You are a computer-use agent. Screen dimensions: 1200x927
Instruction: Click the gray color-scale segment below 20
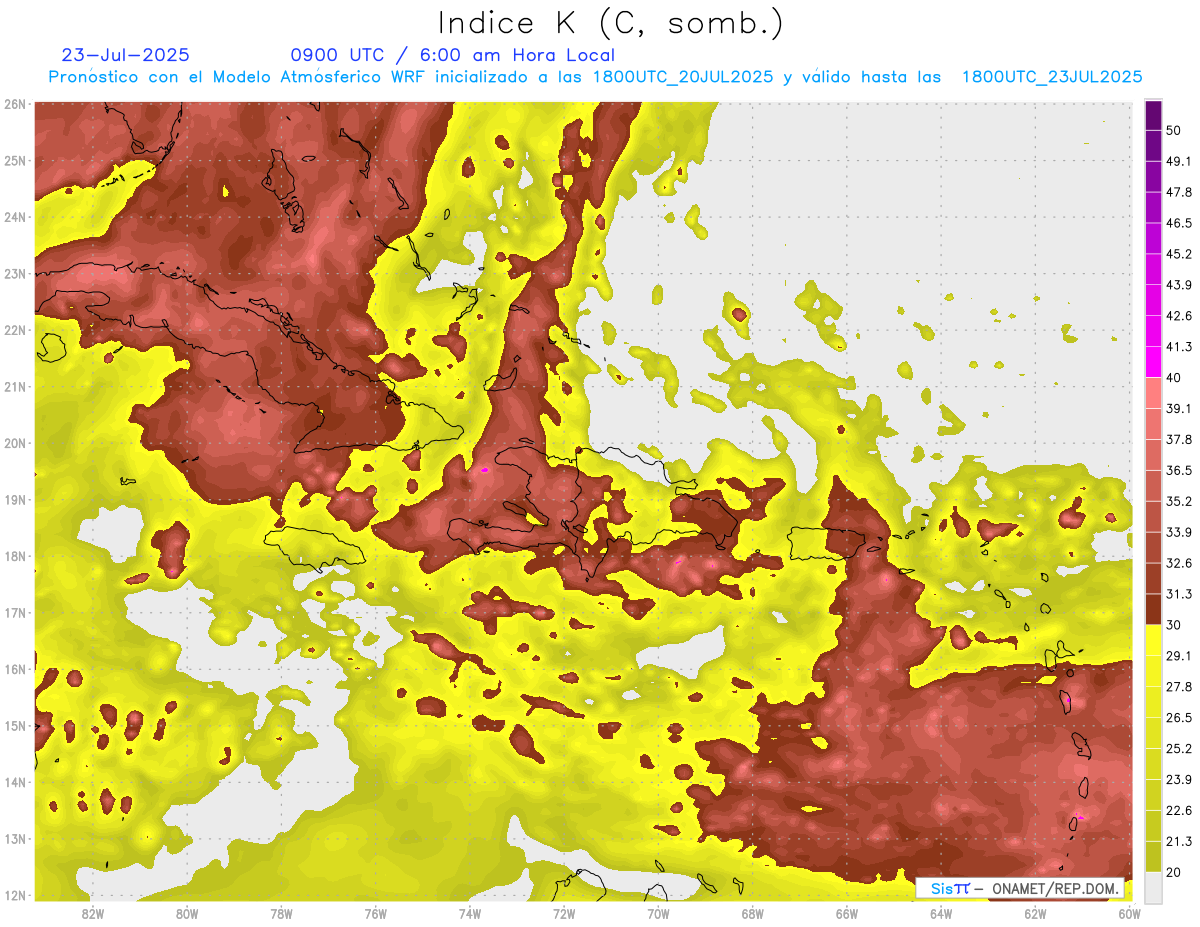pyautogui.click(x=1153, y=887)
